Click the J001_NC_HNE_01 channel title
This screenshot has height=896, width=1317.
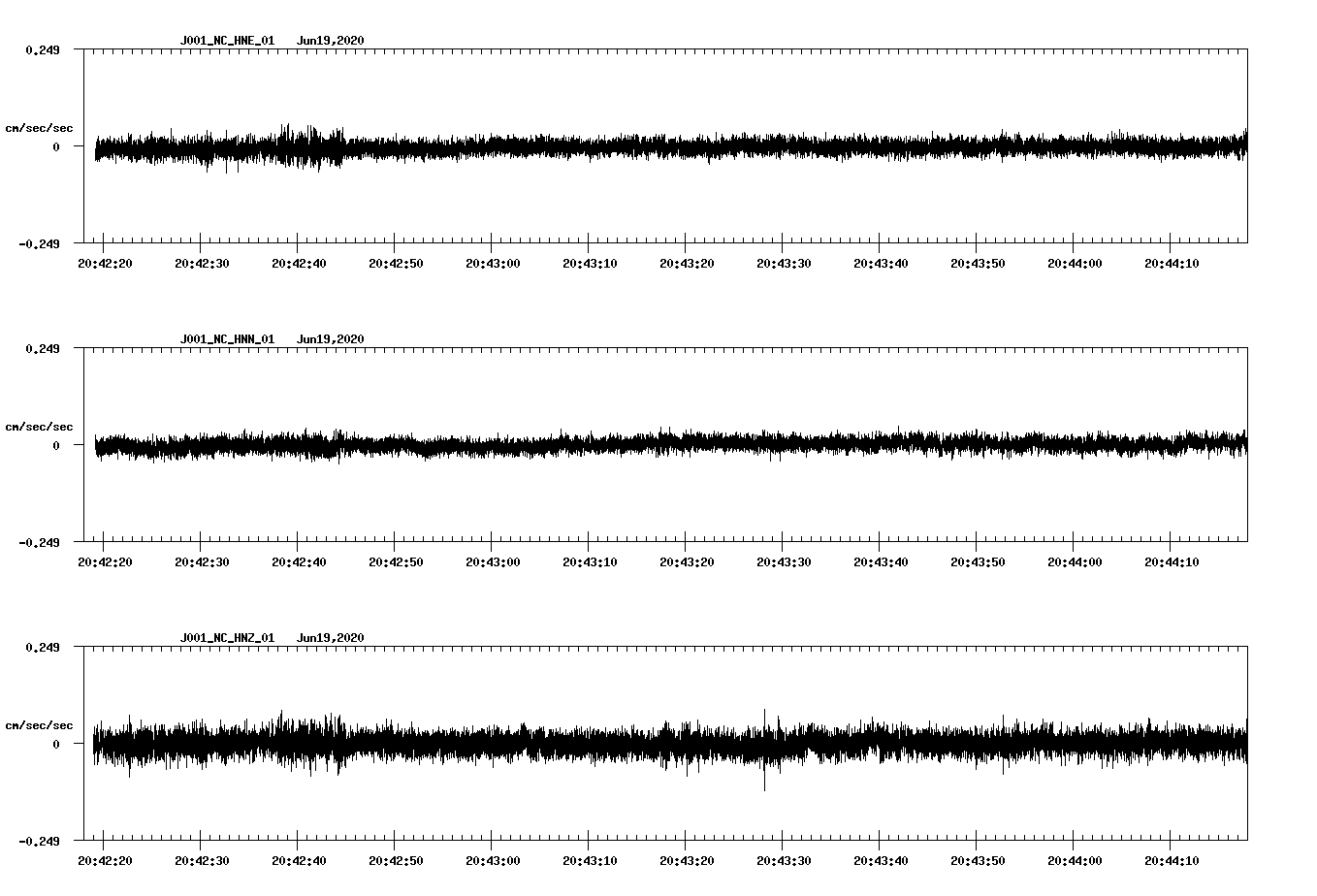227,41
